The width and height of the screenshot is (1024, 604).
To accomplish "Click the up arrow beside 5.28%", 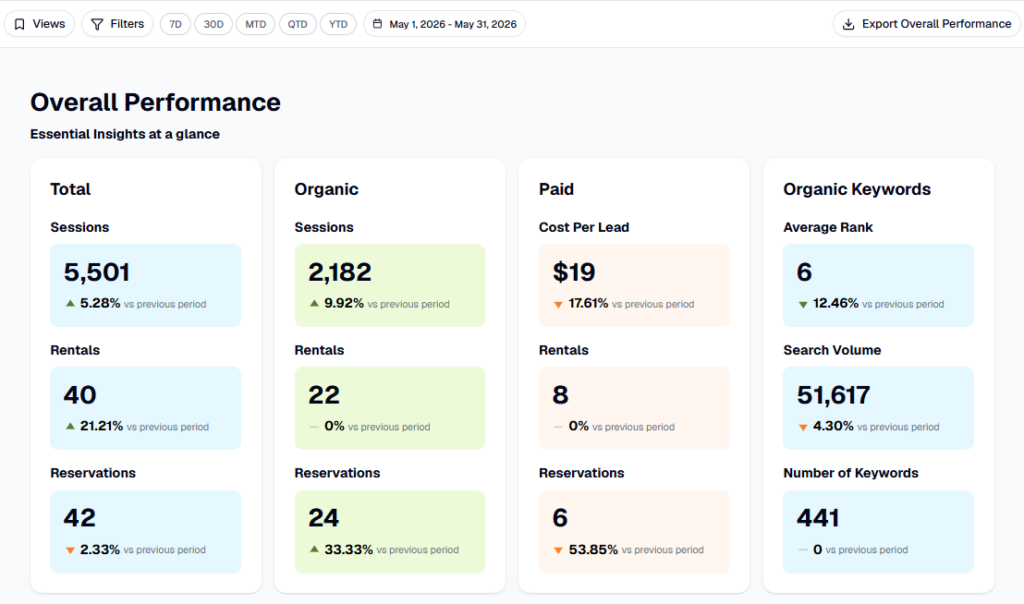I will pyautogui.click(x=70, y=304).
